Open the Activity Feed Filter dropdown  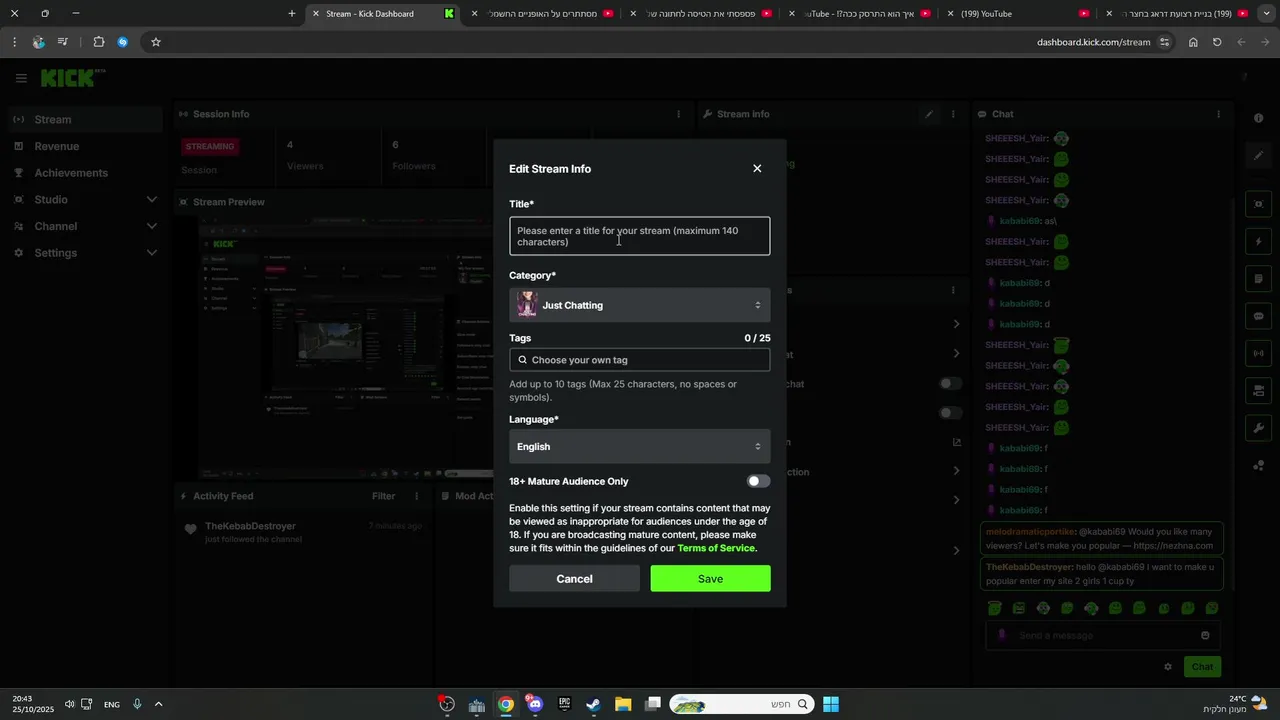point(384,496)
